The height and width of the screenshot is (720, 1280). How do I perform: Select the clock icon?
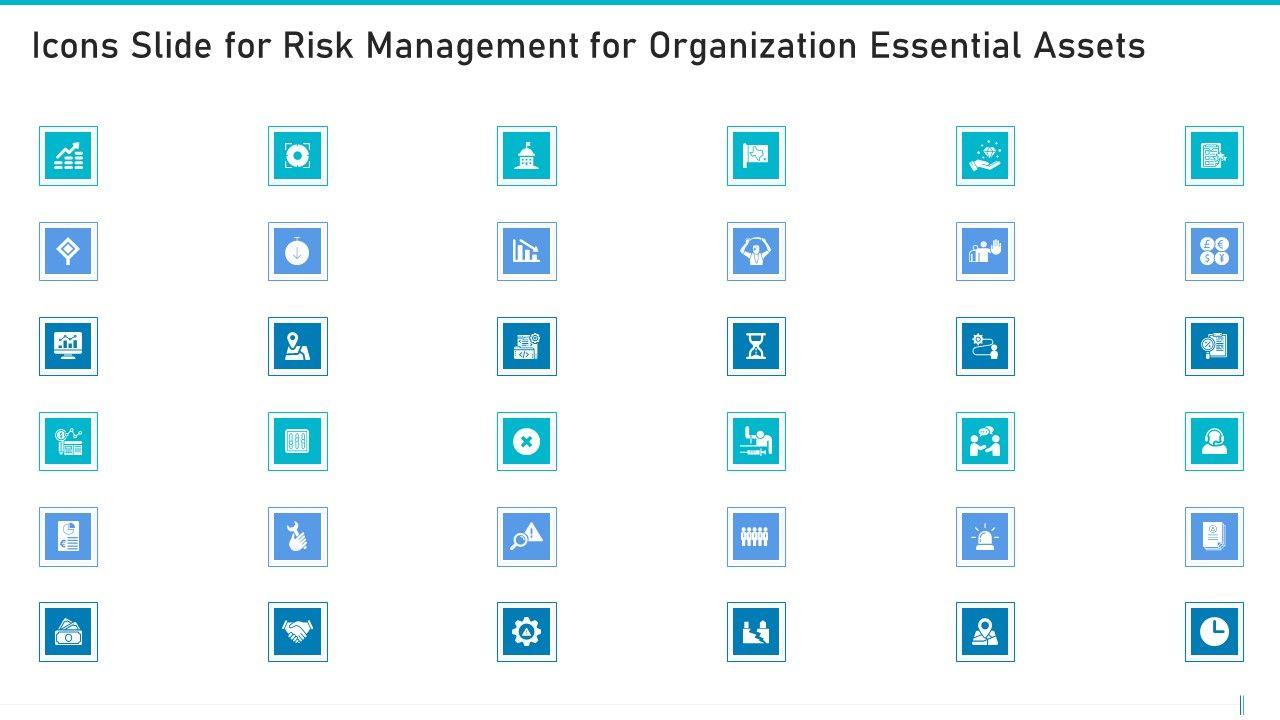[x=1214, y=632]
